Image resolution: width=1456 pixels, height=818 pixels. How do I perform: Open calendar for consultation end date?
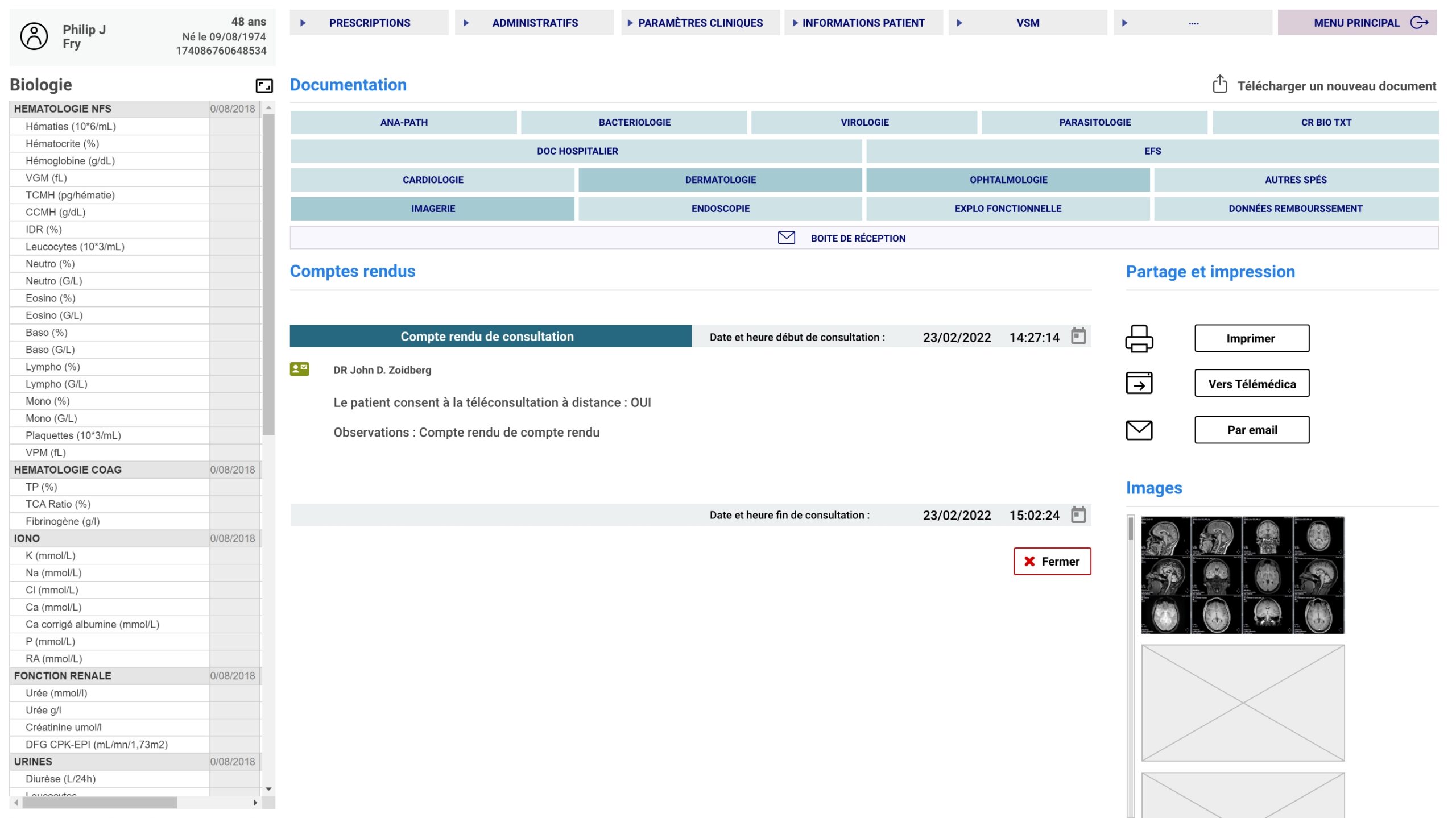pyautogui.click(x=1078, y=515)
